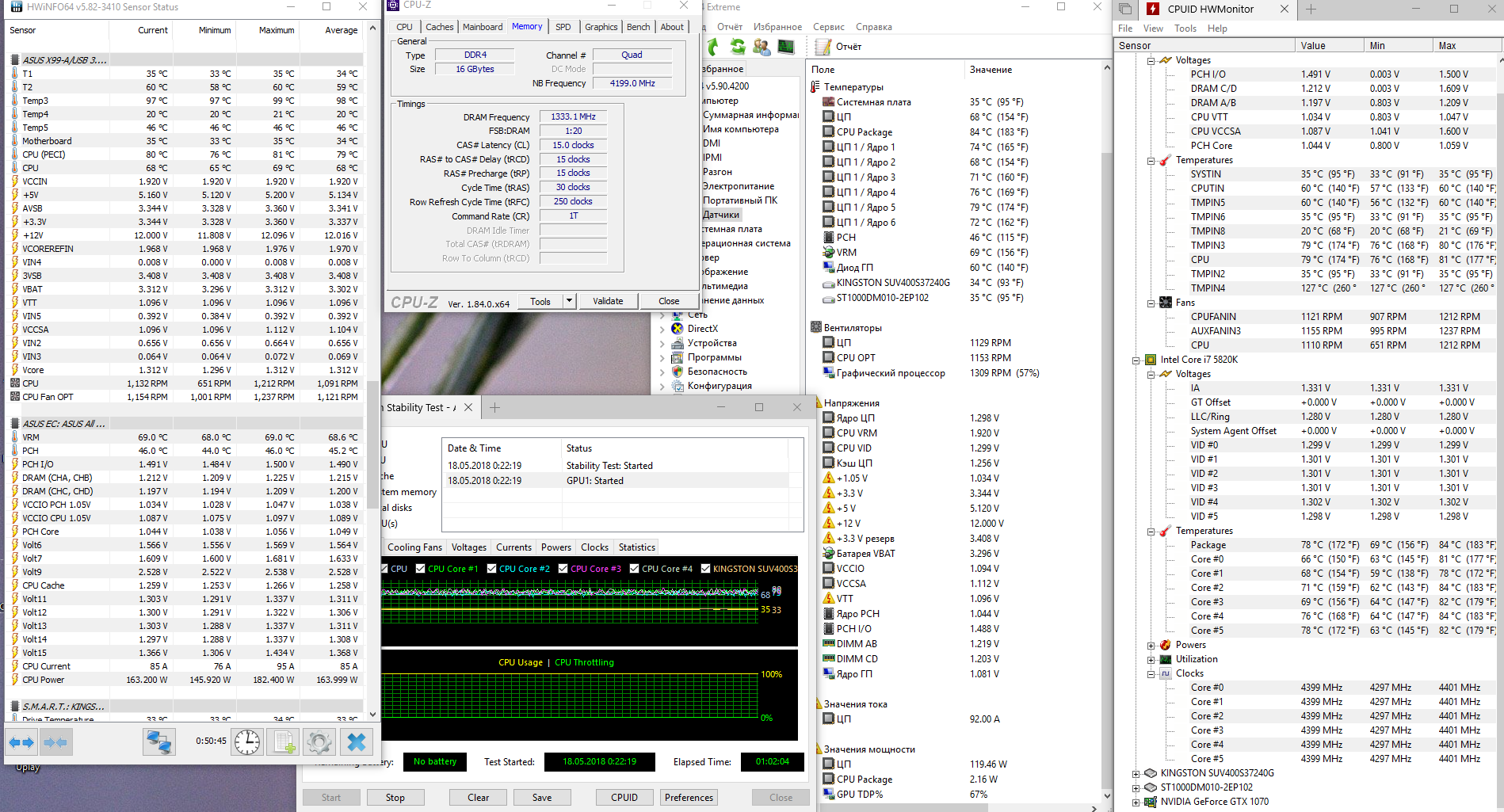Open HWiNFO gear settings icon
The width and height of the screenshot is (1504, 812).
tap(319, 742)
